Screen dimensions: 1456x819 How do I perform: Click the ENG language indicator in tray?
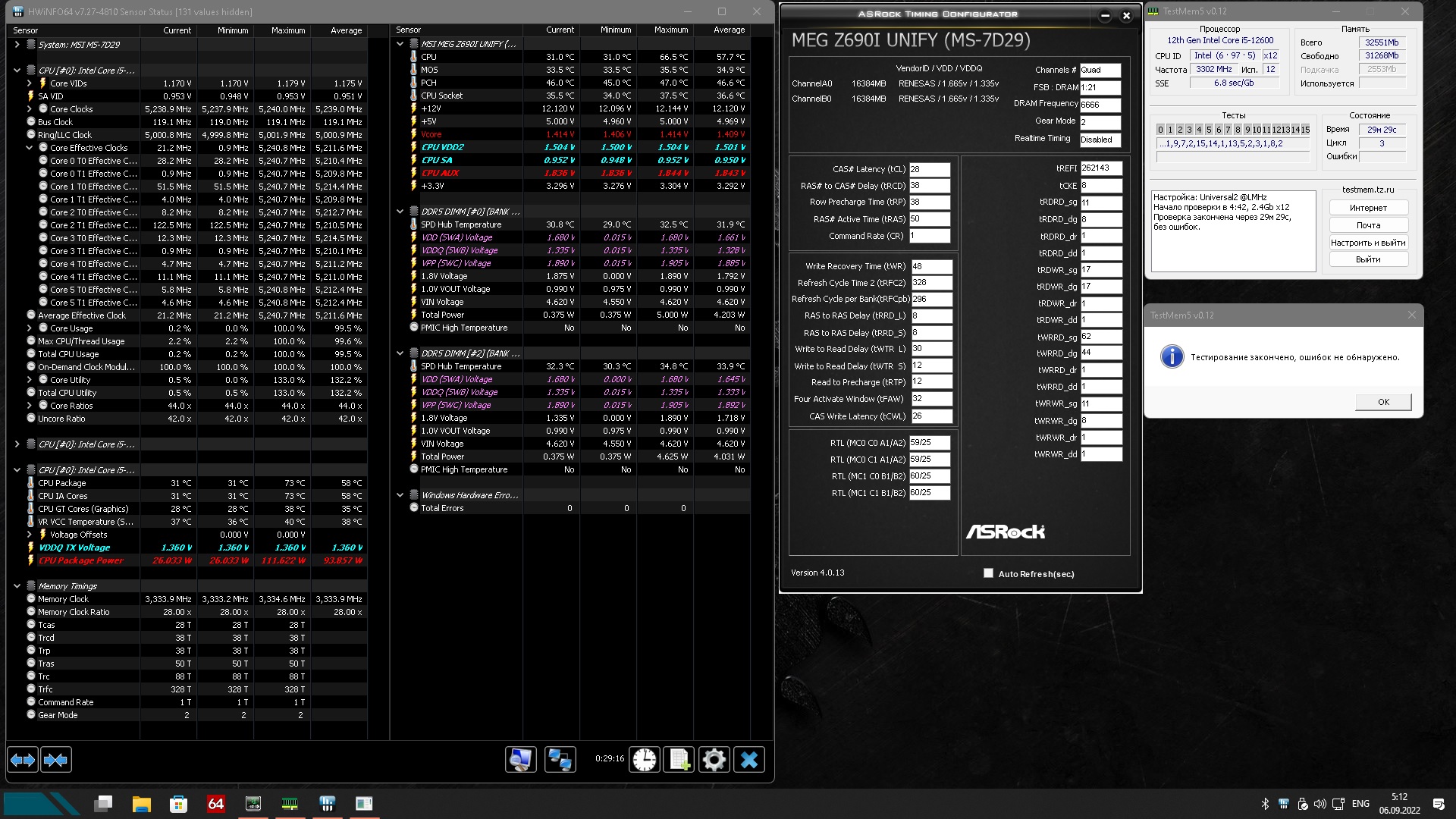(1360, 804)
